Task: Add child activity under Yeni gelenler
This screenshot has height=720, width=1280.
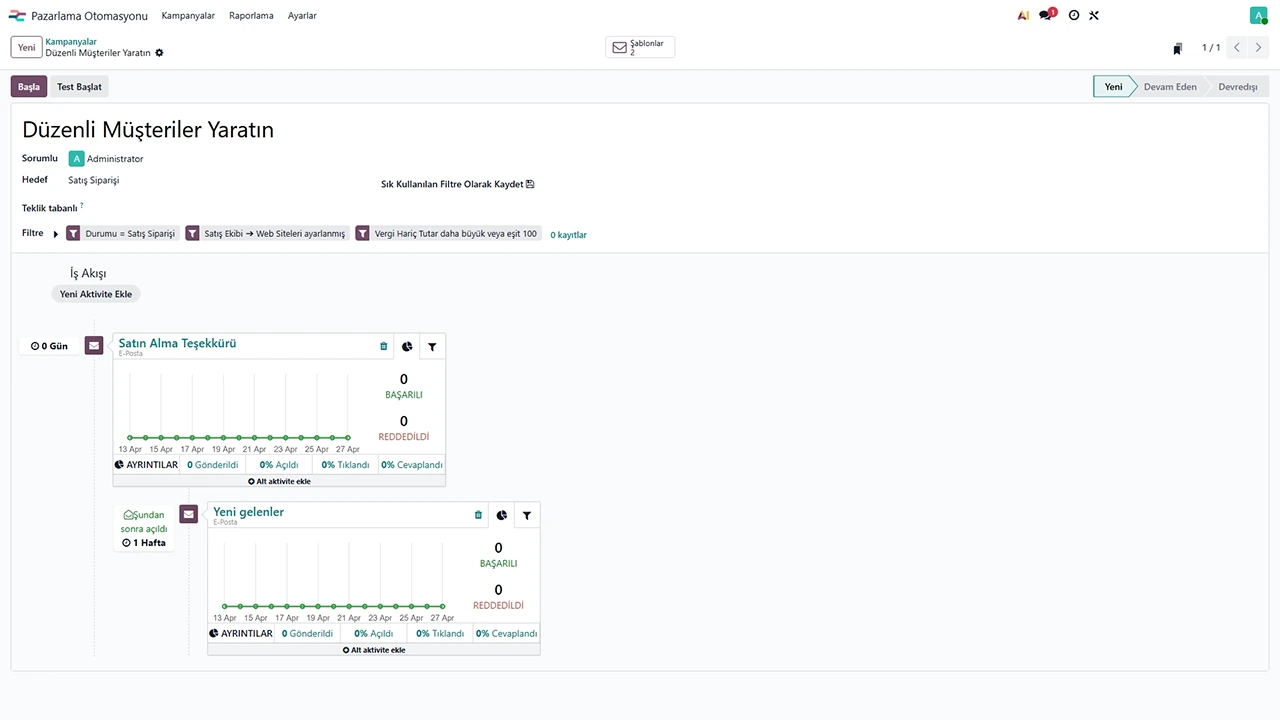Action: [374, 650]
